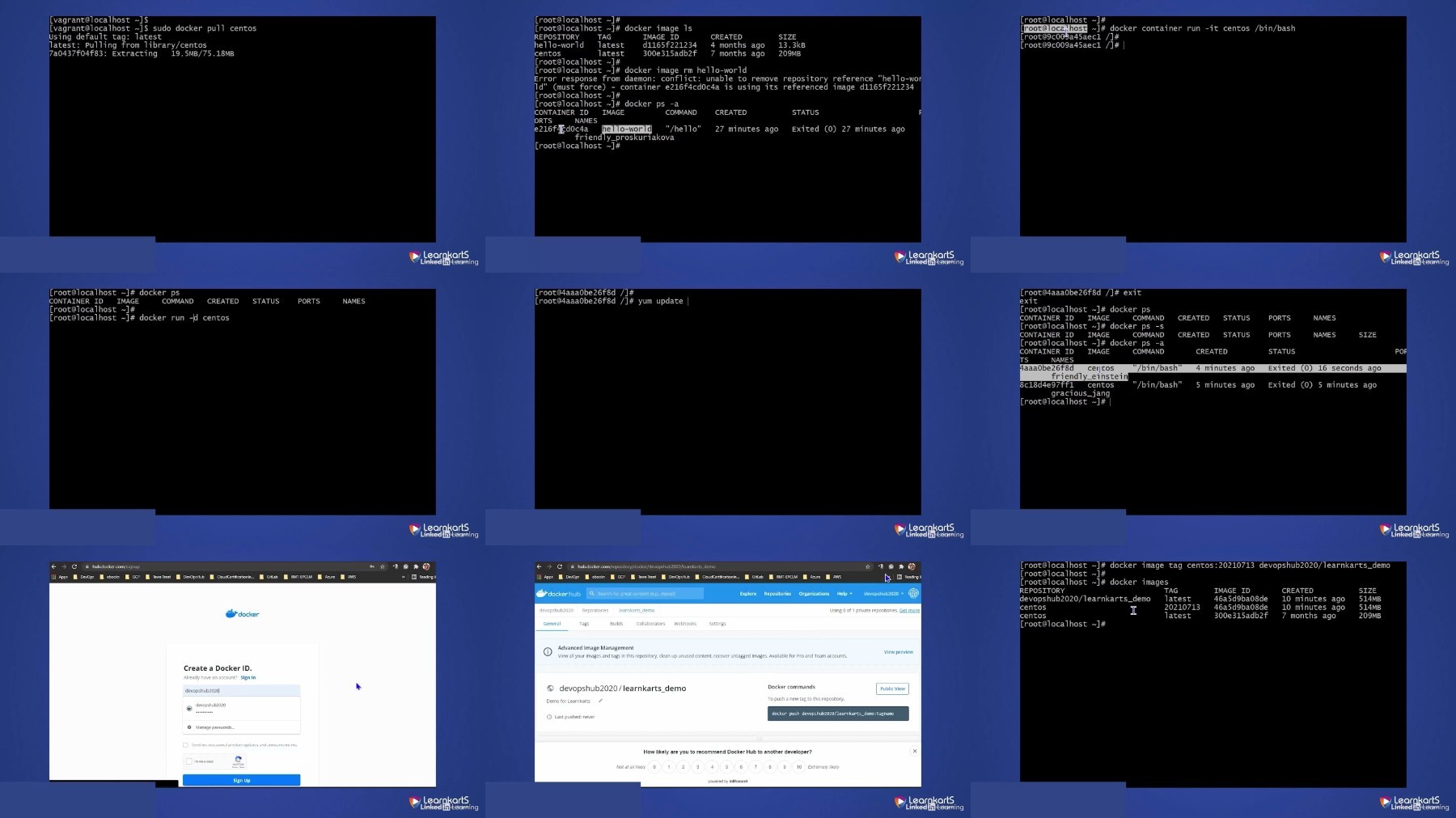Open GitLab bookmark folder in repository browser

pyautogui.click(x=754, y=577)
